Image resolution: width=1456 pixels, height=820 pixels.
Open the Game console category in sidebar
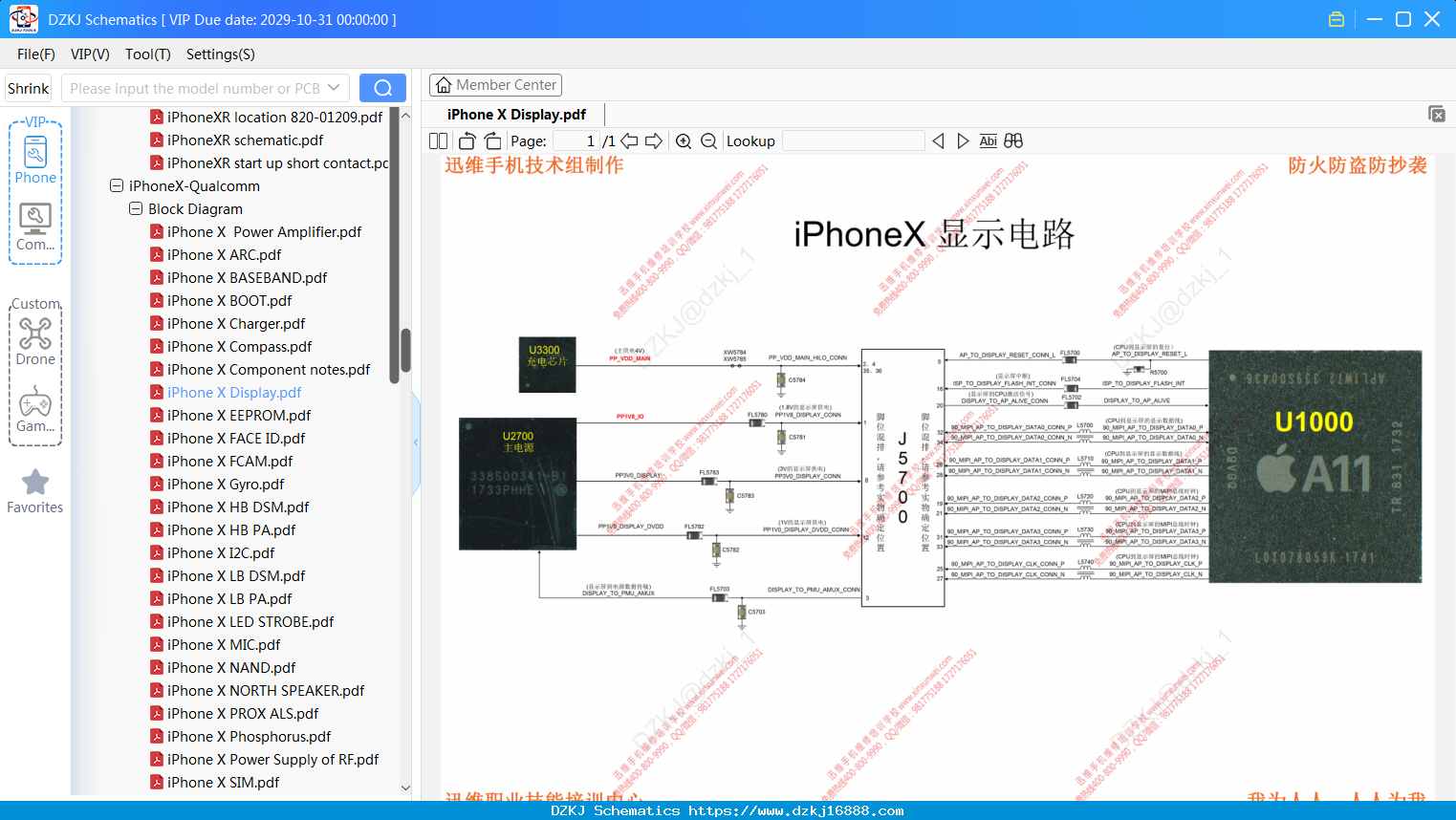(x=35, y=409)
